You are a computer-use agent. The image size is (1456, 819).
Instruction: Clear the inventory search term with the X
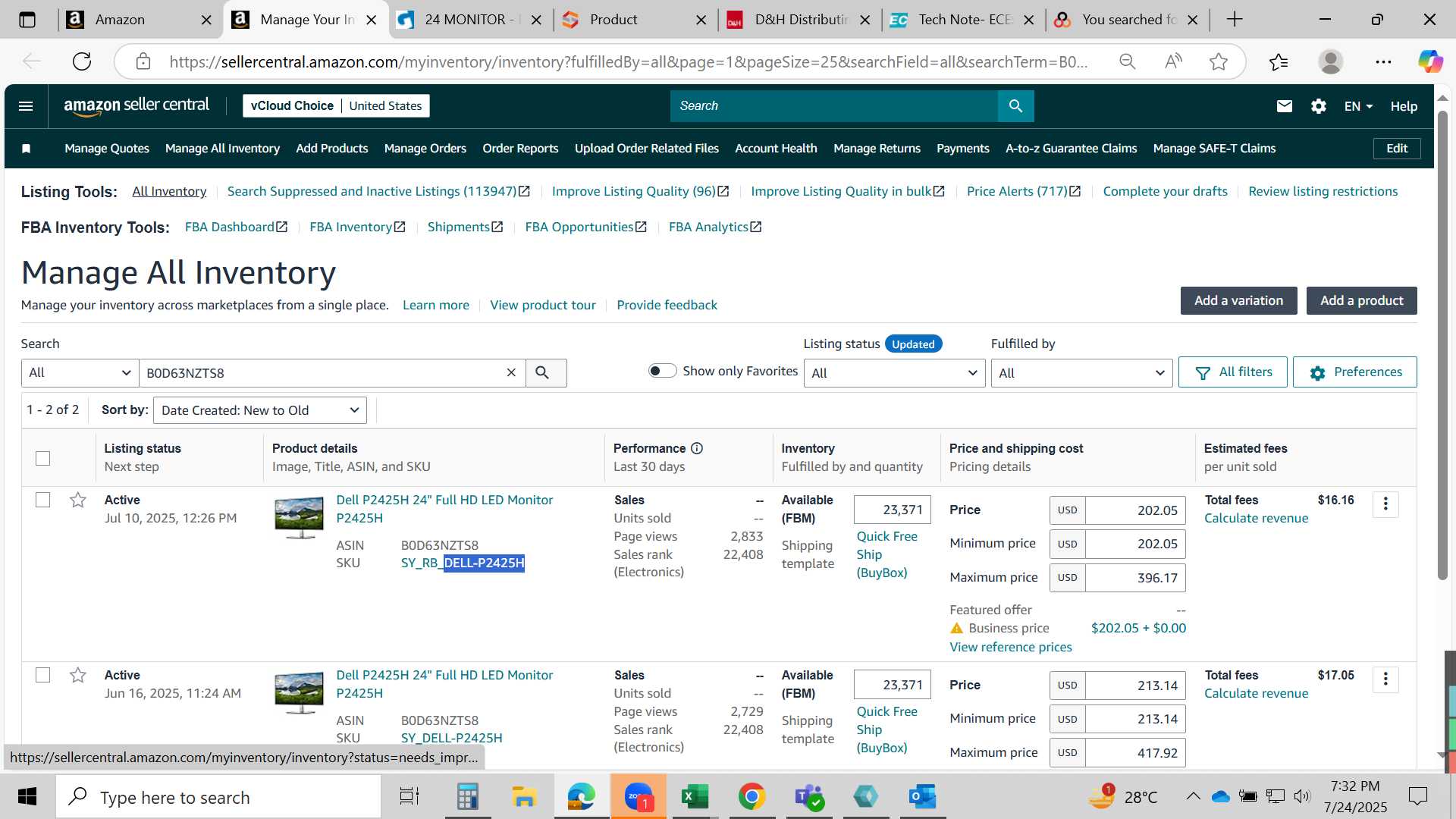511,372
